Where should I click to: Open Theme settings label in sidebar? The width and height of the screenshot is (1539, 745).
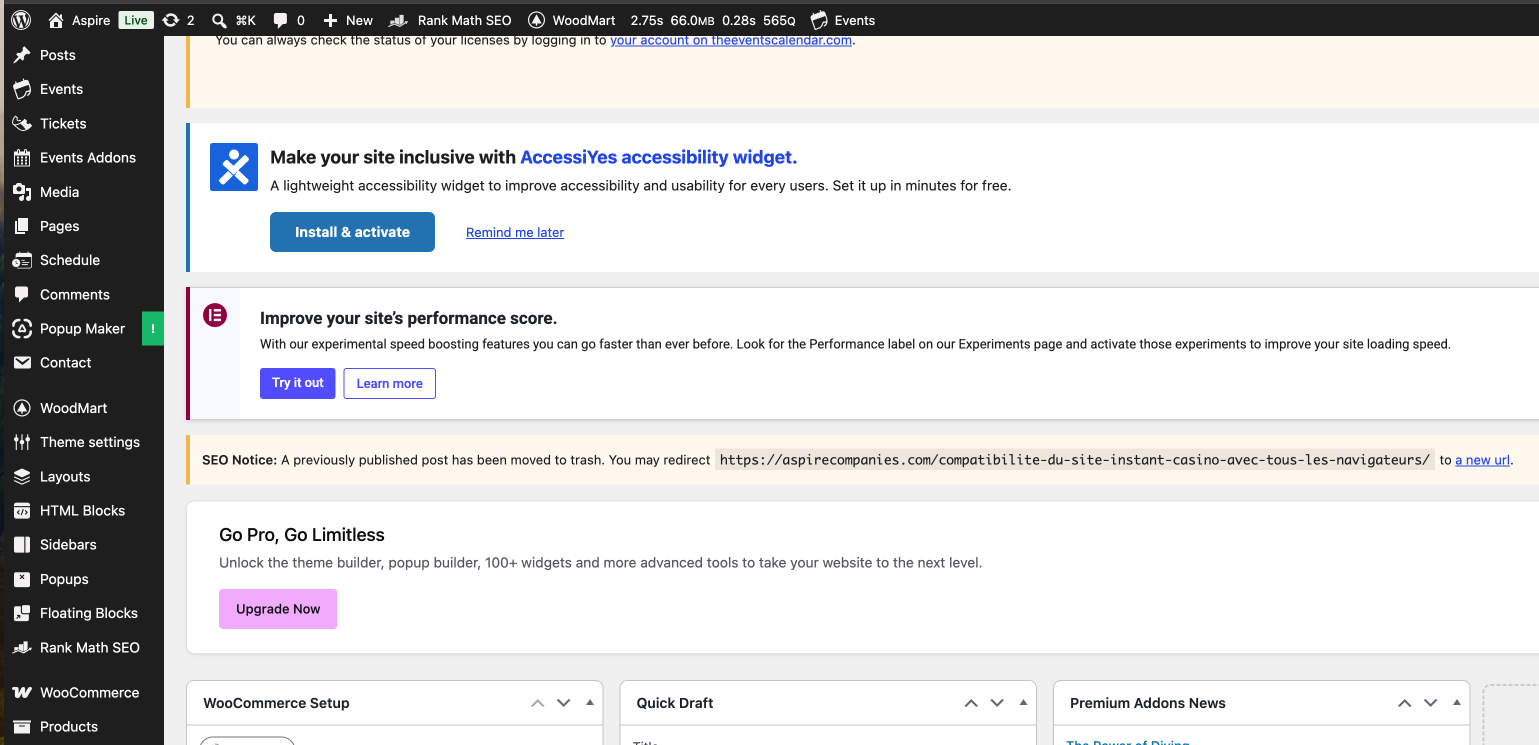[x=90, y=442]
